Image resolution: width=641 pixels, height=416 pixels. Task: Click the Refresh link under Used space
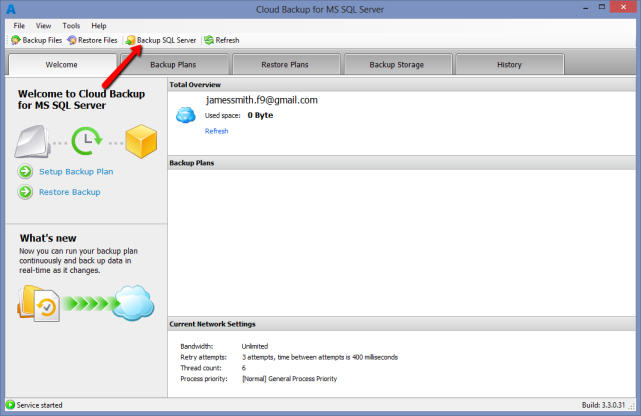tap(216, 131)
